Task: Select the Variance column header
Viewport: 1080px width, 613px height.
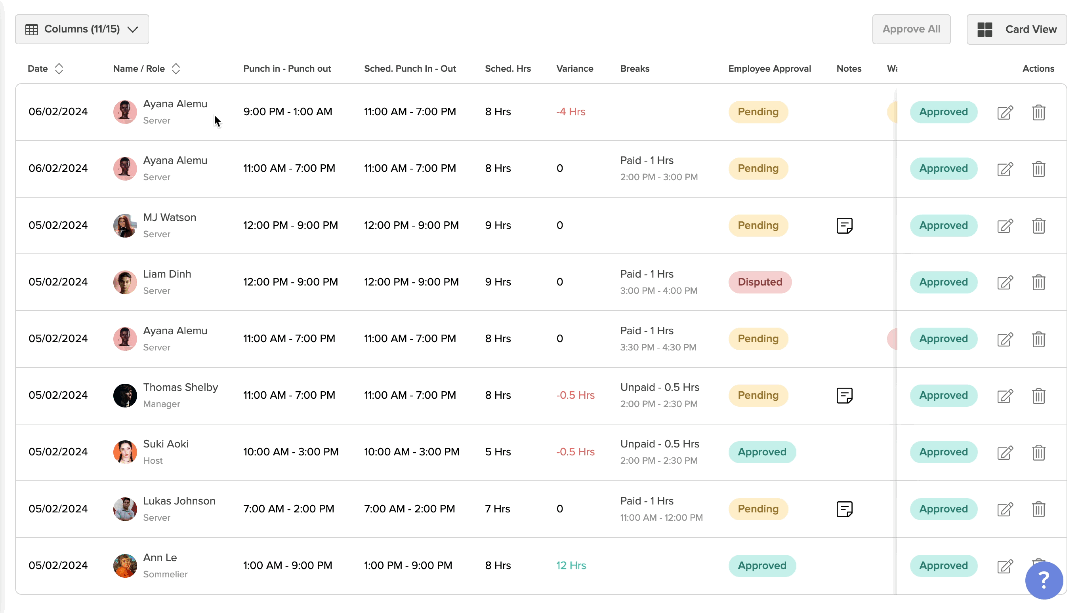Action: click(574, 69)
